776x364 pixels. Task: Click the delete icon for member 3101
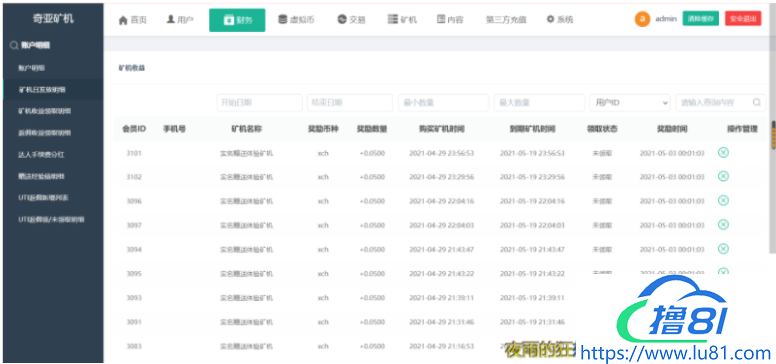(x=723, y=152)
